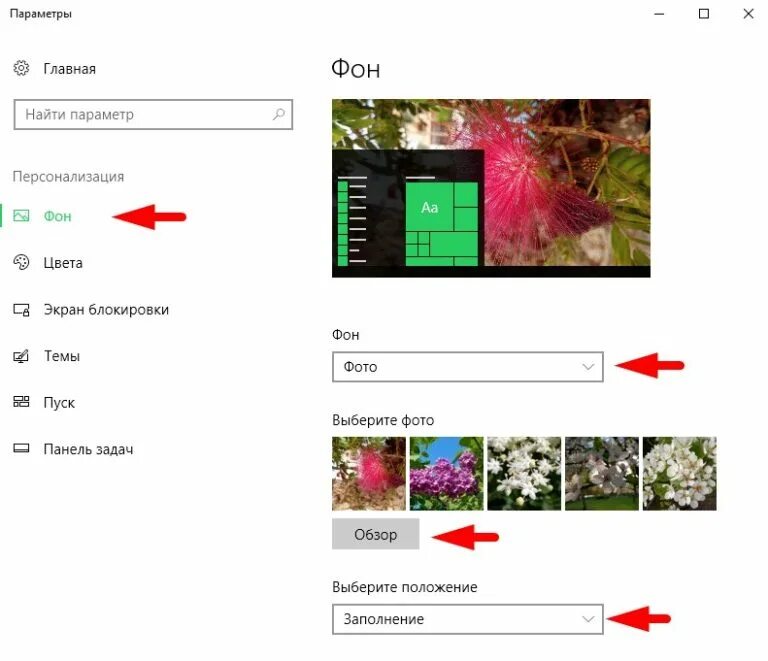This screenshot has height=661, width=768.
Task: Select the fourth dark pale blossoms thumbnail
Action: [x=602, y=474]
